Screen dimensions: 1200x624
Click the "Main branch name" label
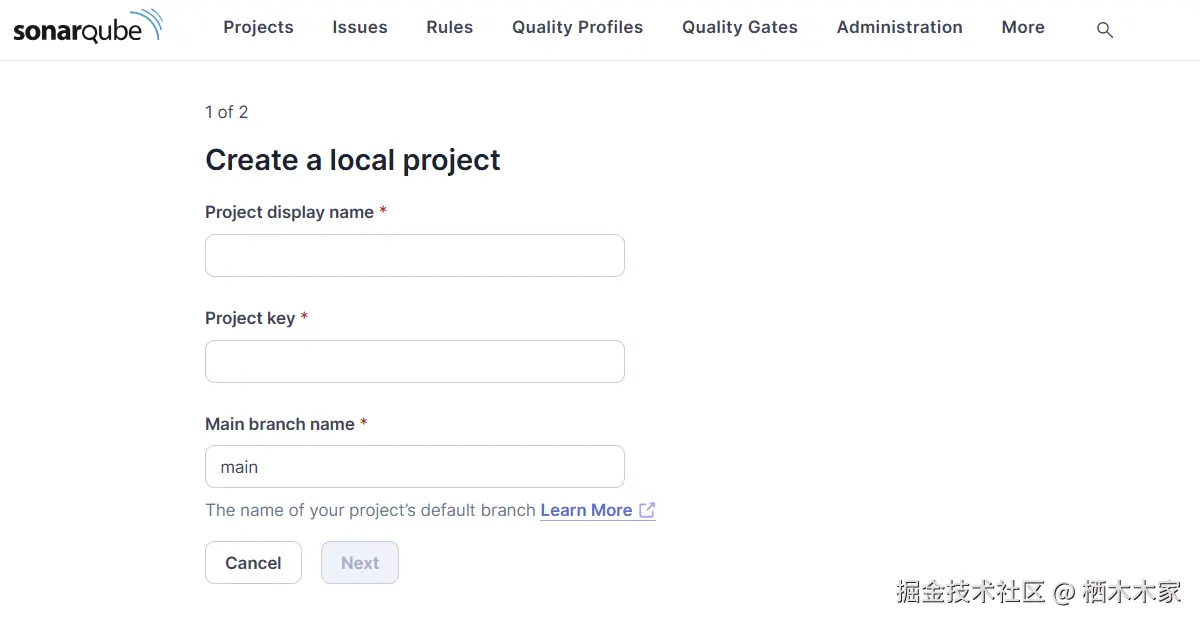pyautogui.click(x=280, y=424)
